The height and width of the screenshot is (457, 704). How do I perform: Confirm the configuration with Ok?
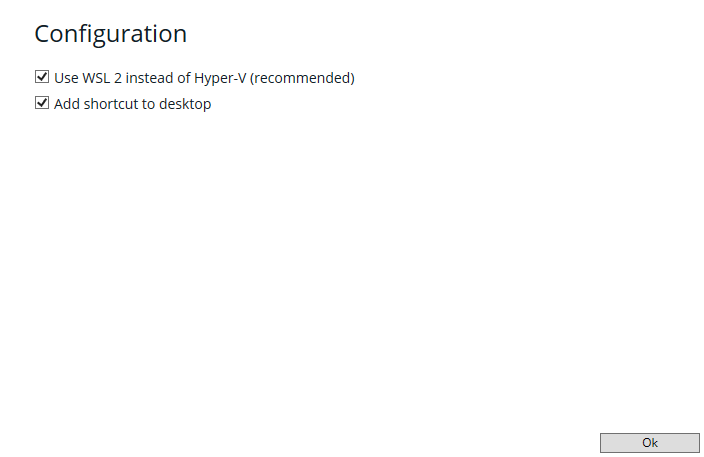pos(649,442)
